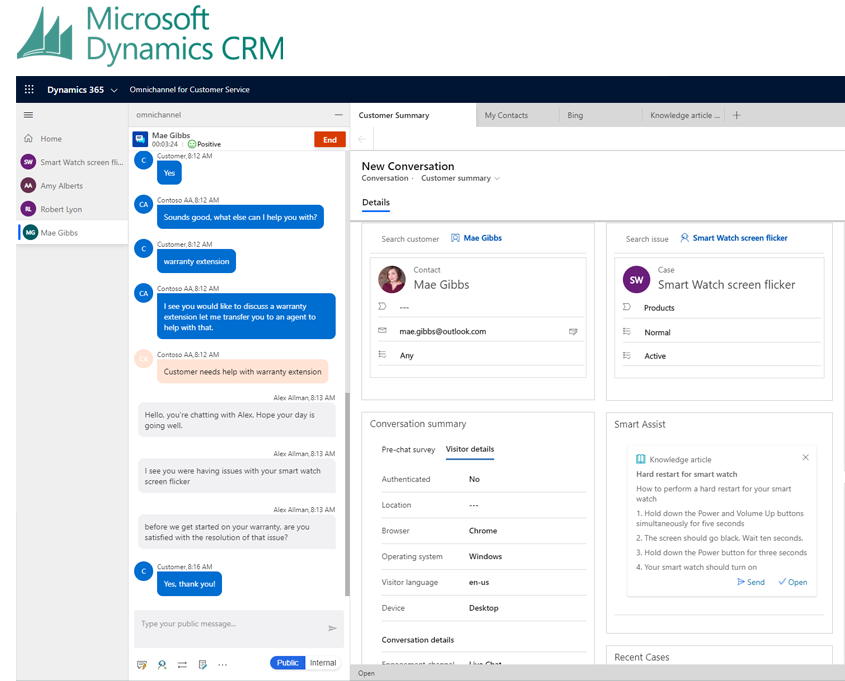
Task: Open Smart Watch screen flicker issue link
Action: pos(739,238)
